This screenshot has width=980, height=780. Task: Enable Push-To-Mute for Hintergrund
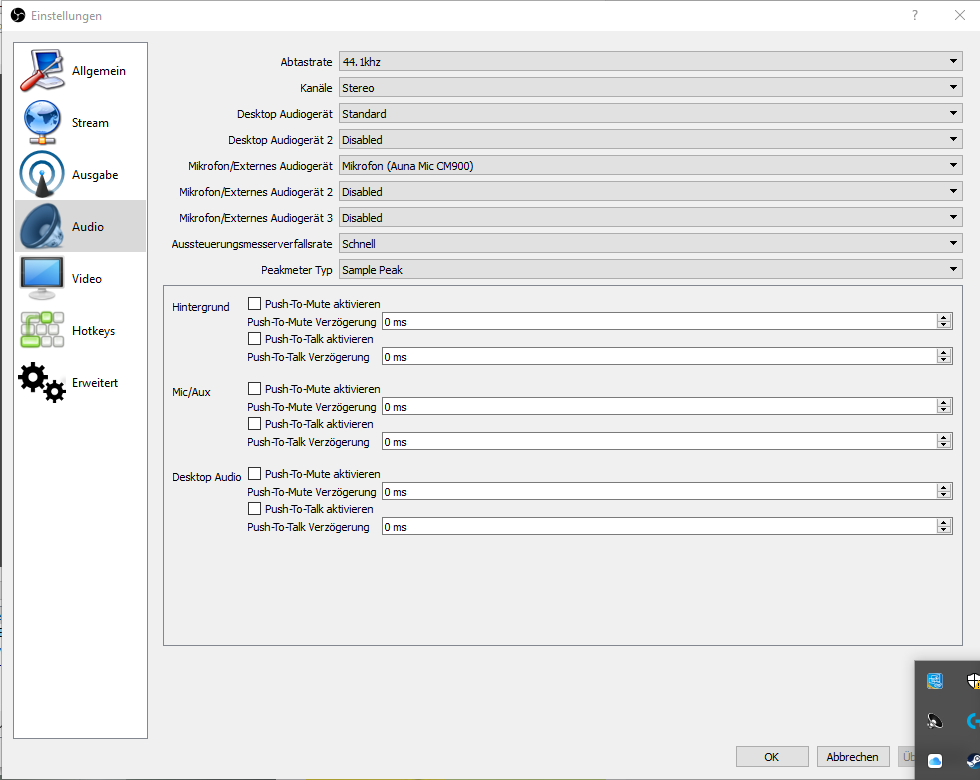pos(254,304)
